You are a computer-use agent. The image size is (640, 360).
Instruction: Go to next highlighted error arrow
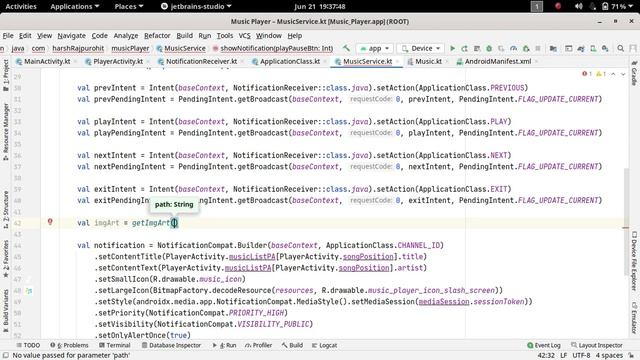coord(623,74)
